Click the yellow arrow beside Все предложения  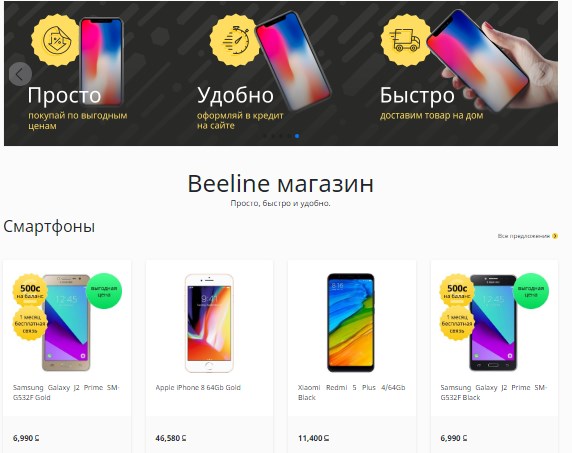point(555,236)
